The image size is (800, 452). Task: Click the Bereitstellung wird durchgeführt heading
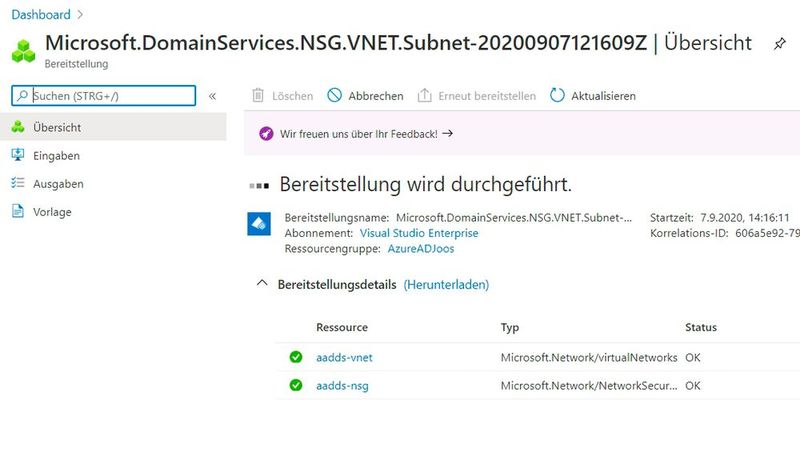coord(426,184)
